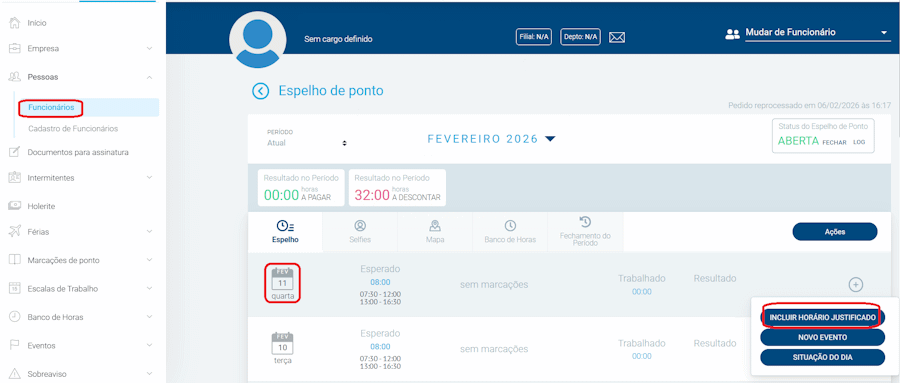Click the NOVO EVENTO button
This screenshot has width=900, height=383.
point(823,337)
